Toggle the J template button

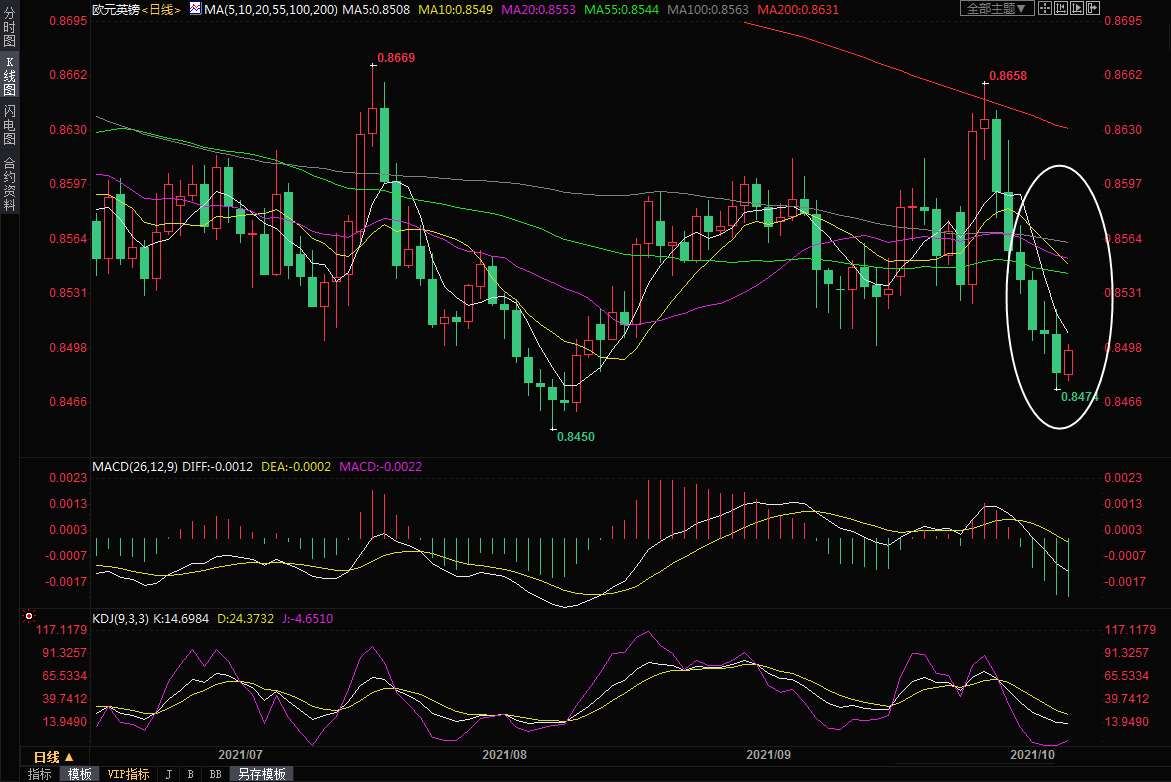click(x=168, y=774)
